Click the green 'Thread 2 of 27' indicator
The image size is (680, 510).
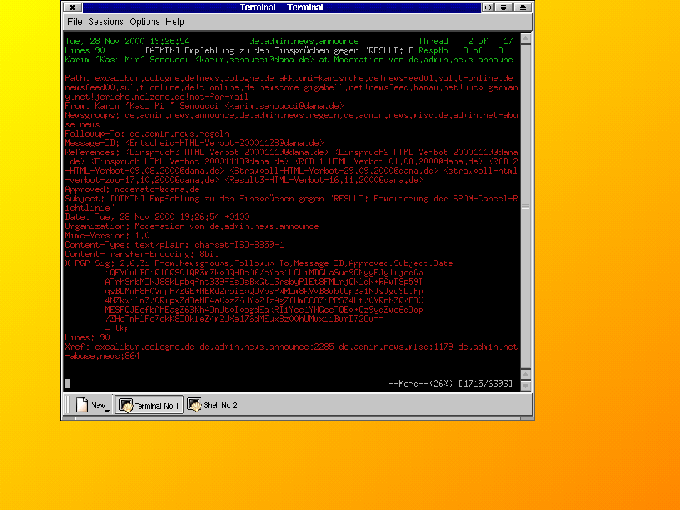(466, 41)
